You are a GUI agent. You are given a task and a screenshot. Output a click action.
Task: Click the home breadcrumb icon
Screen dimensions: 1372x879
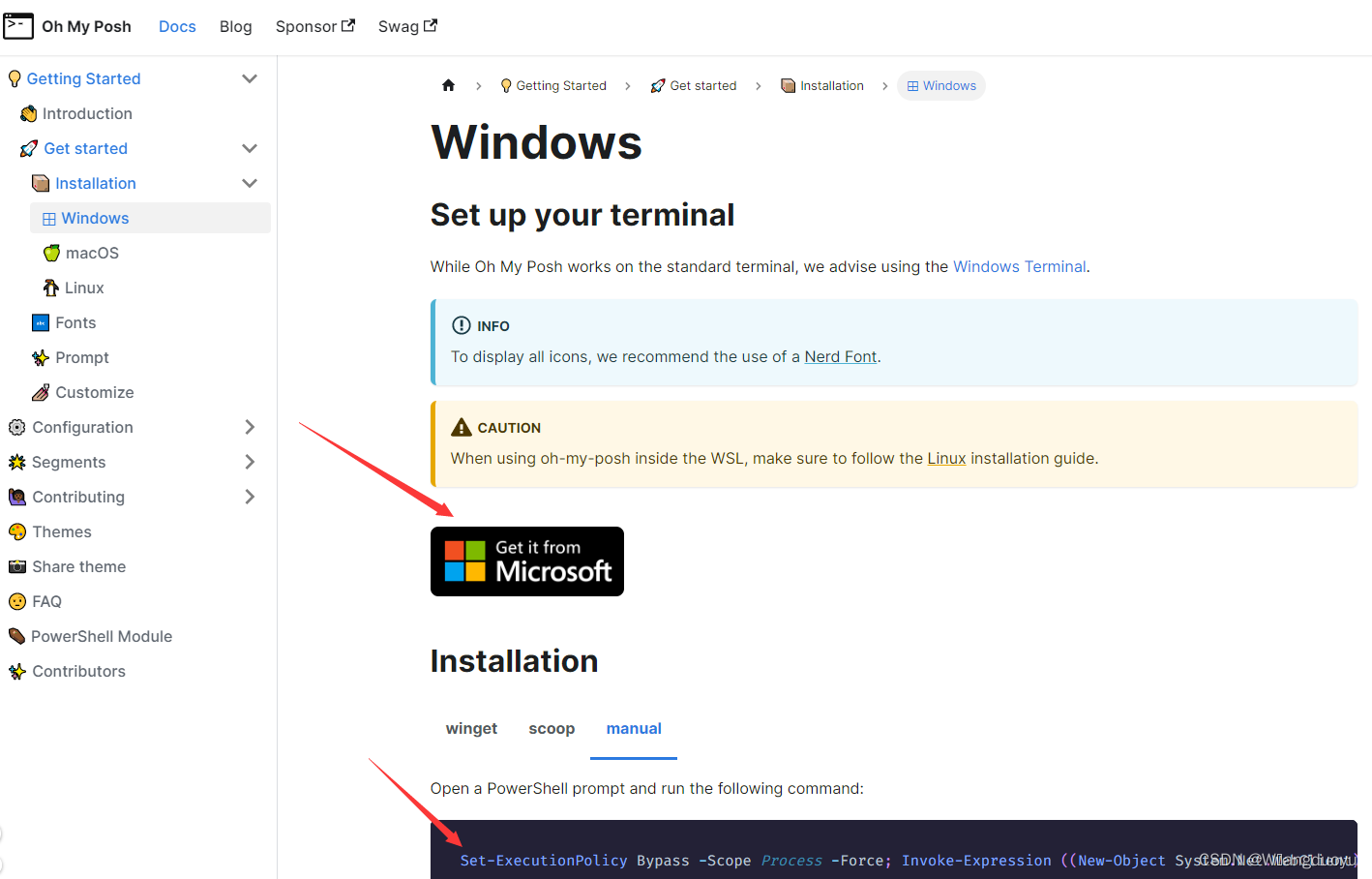click(448, 85)
